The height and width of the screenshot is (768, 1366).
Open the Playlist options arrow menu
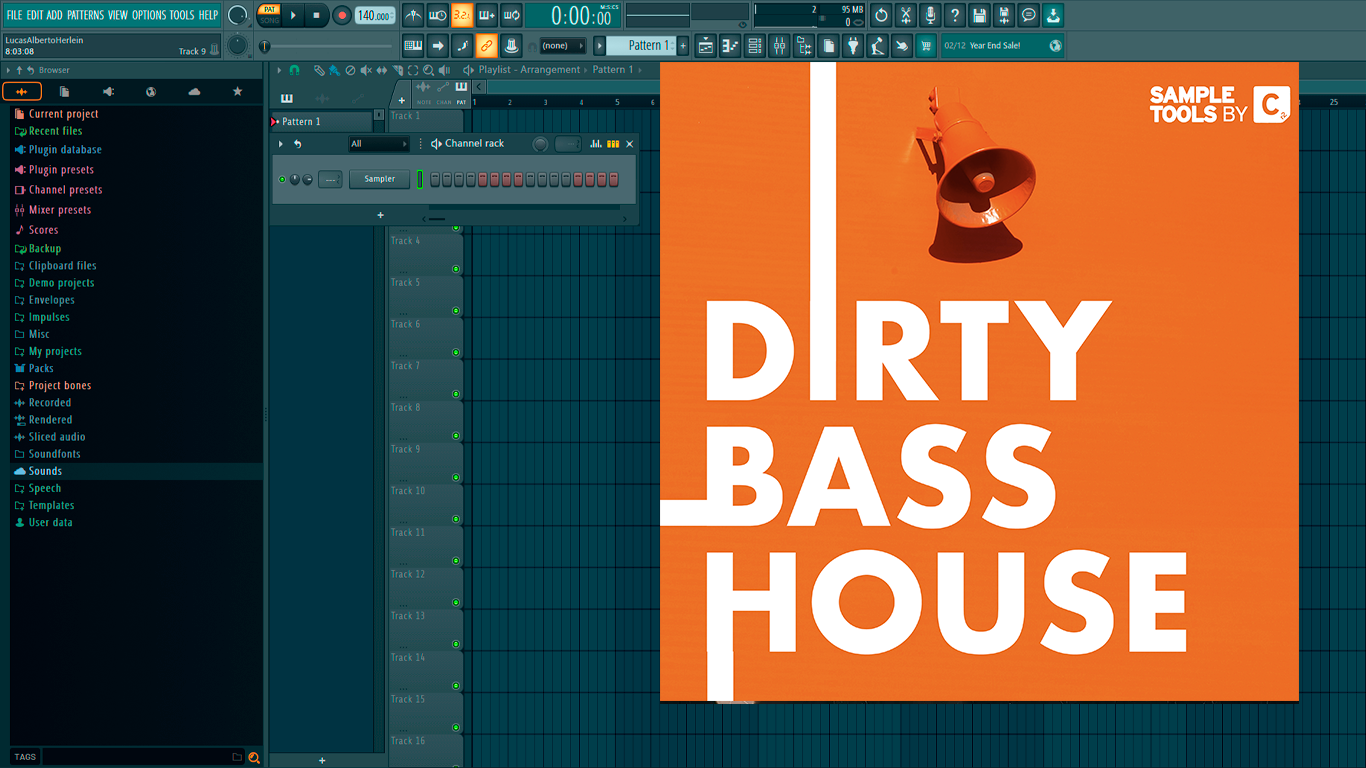click(x=279, y=70)
